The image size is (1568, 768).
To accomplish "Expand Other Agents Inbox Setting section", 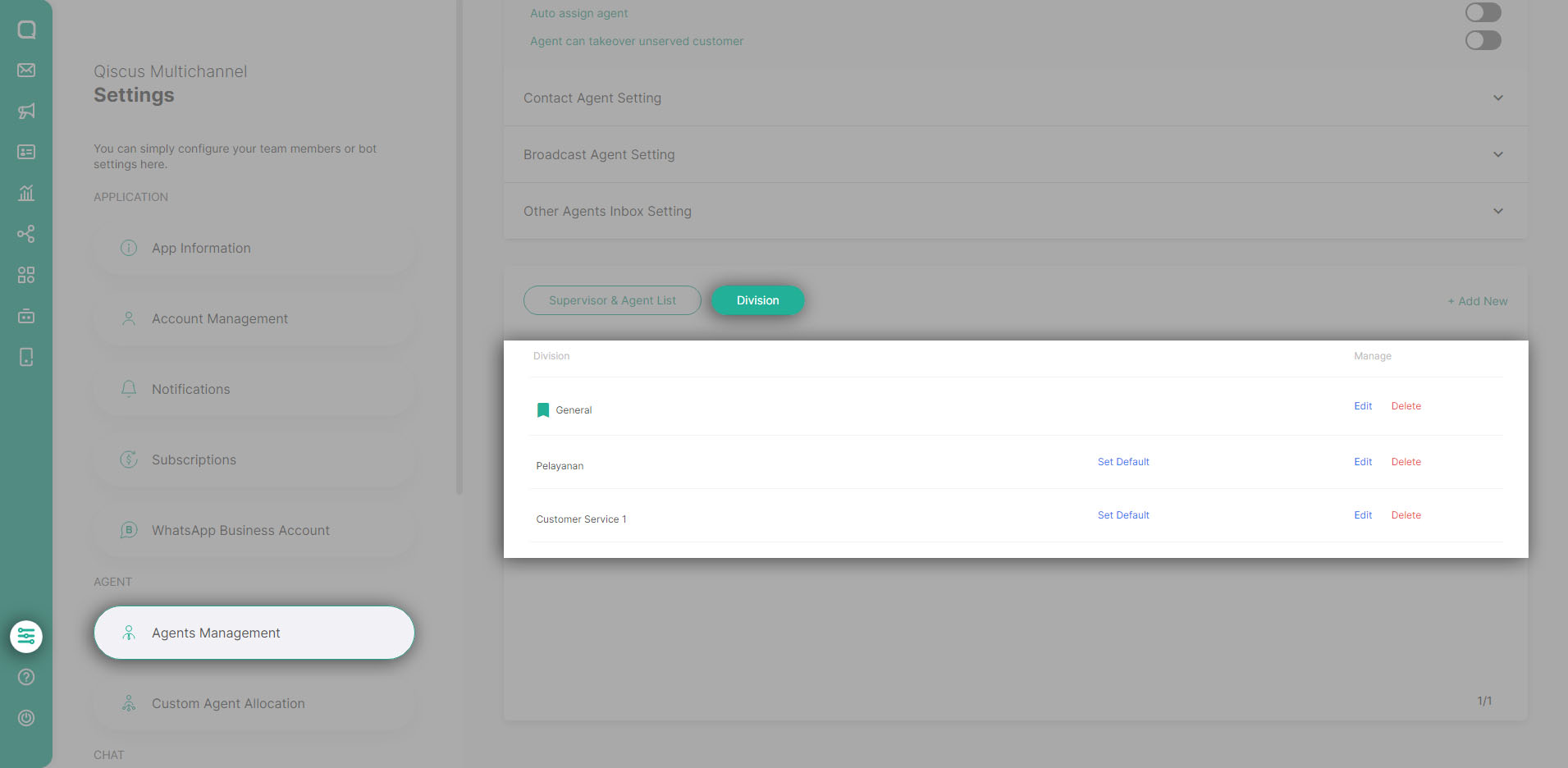I will click(x=1497, y=211).
